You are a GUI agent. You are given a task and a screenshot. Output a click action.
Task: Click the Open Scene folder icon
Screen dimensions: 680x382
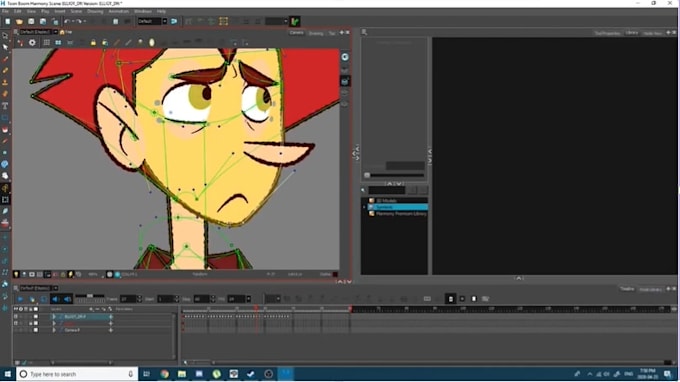tap(20, 21)
